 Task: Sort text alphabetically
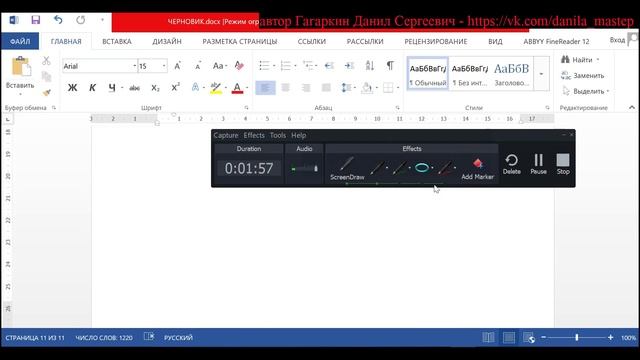click(370, 66)
